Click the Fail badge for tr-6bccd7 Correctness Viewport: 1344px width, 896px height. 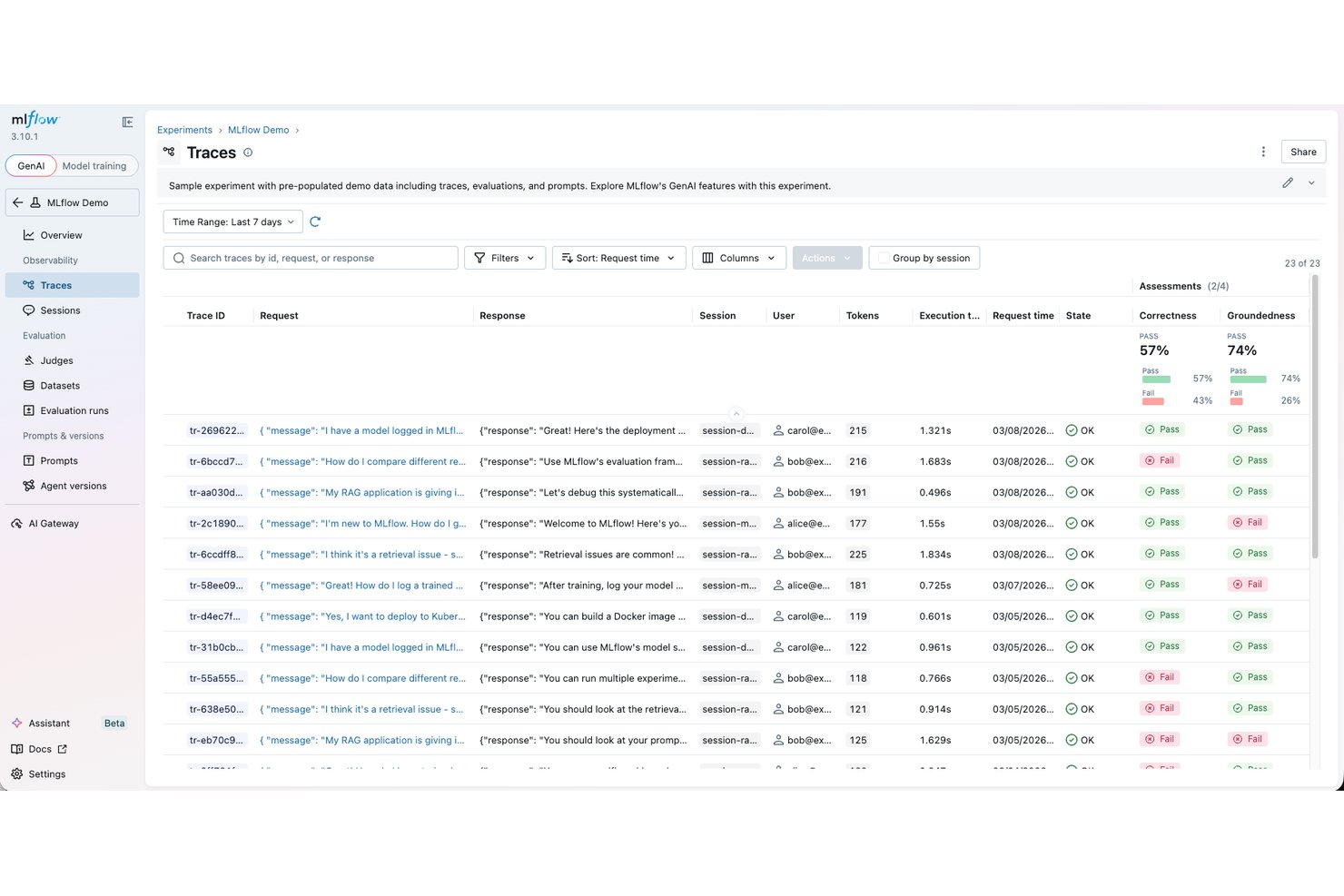[1160, 460]
